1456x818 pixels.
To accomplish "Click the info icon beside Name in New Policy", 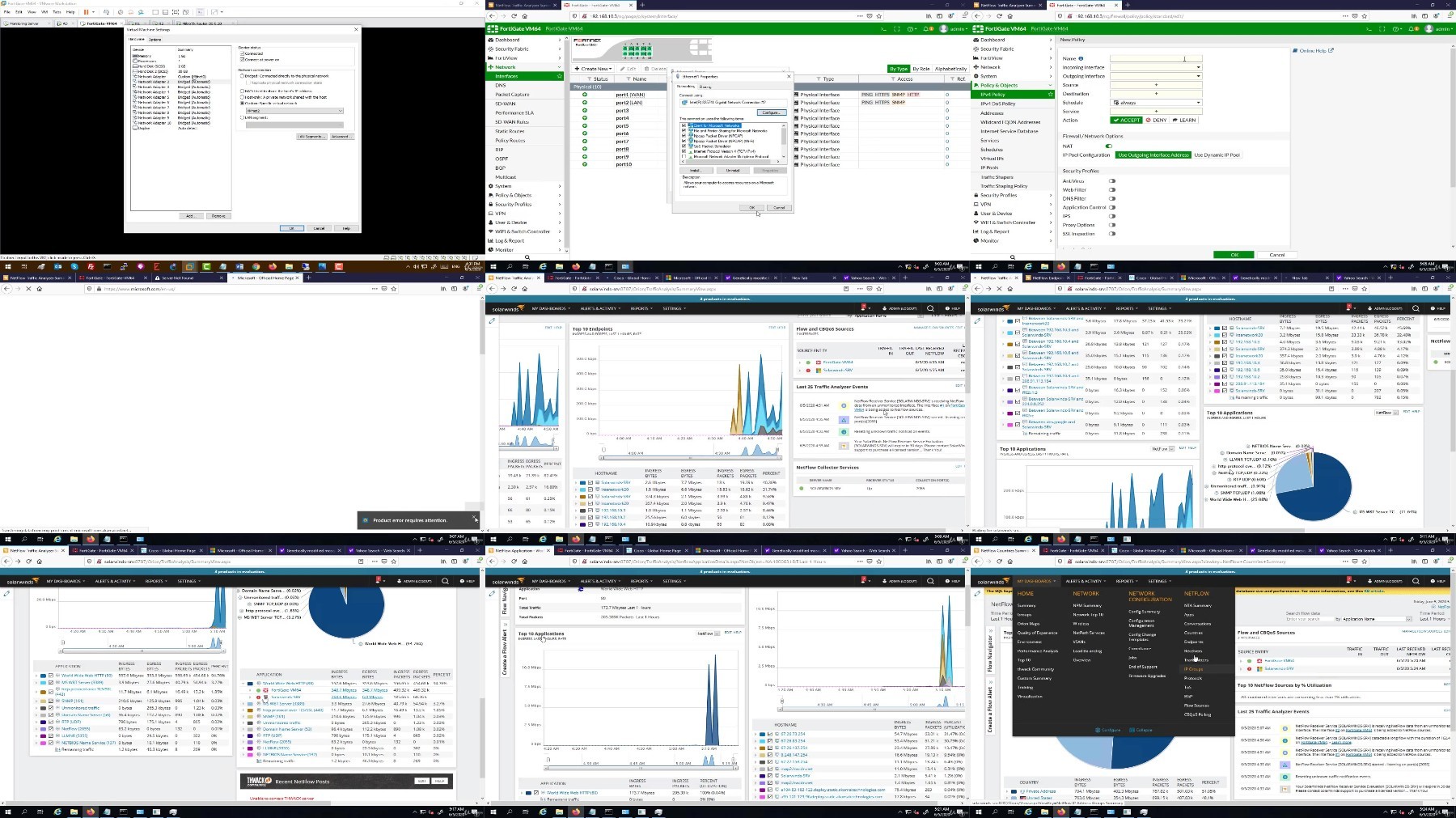I will coord(1081,58).
